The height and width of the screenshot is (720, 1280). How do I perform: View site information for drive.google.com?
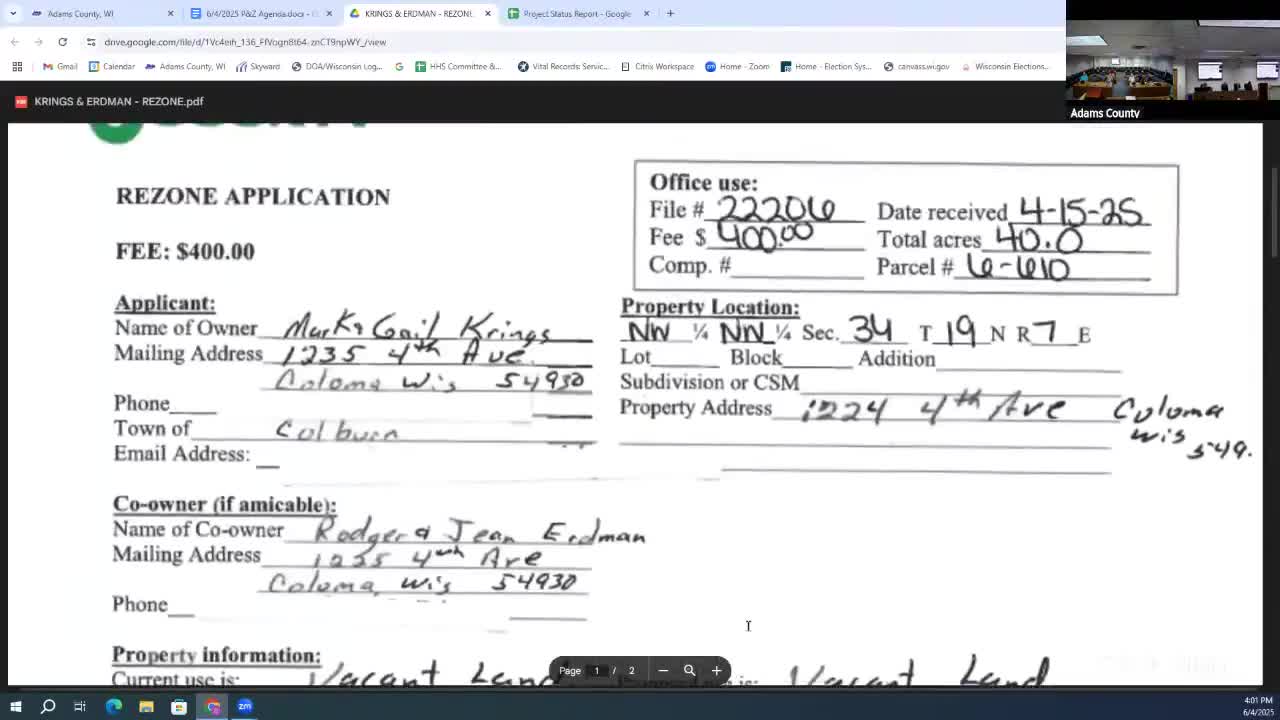tap(91, 42)
